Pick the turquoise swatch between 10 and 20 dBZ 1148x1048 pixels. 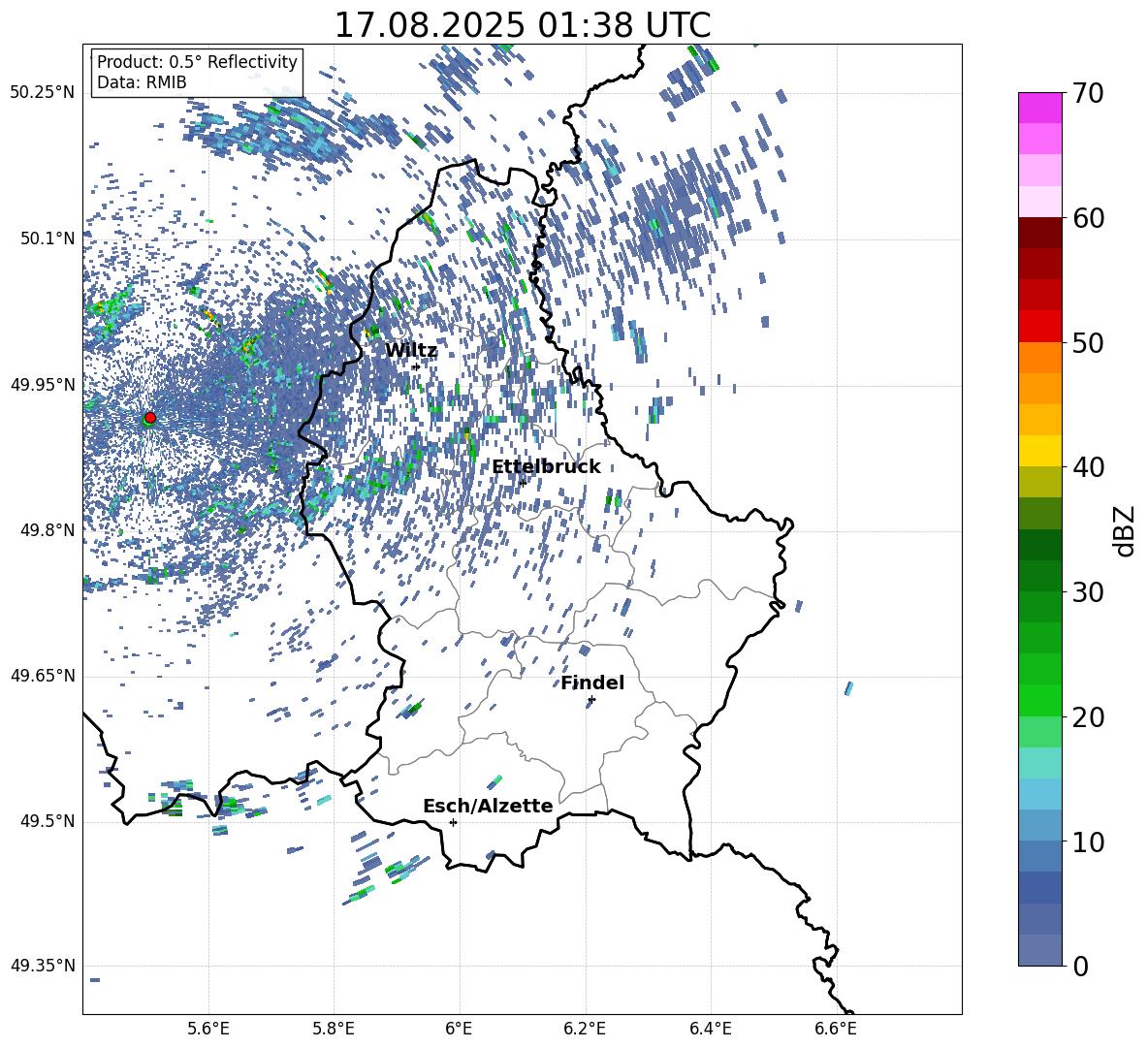tap(1039, 763)
